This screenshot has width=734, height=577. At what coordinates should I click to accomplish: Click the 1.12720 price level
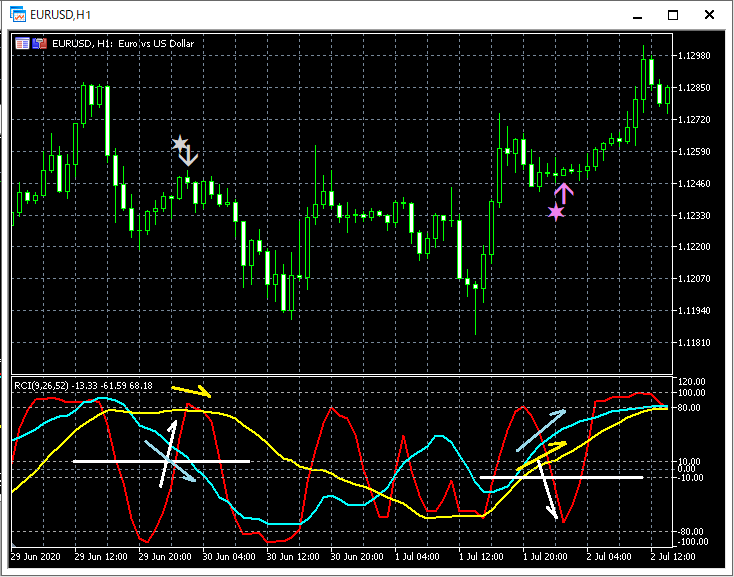pos(694,120)
